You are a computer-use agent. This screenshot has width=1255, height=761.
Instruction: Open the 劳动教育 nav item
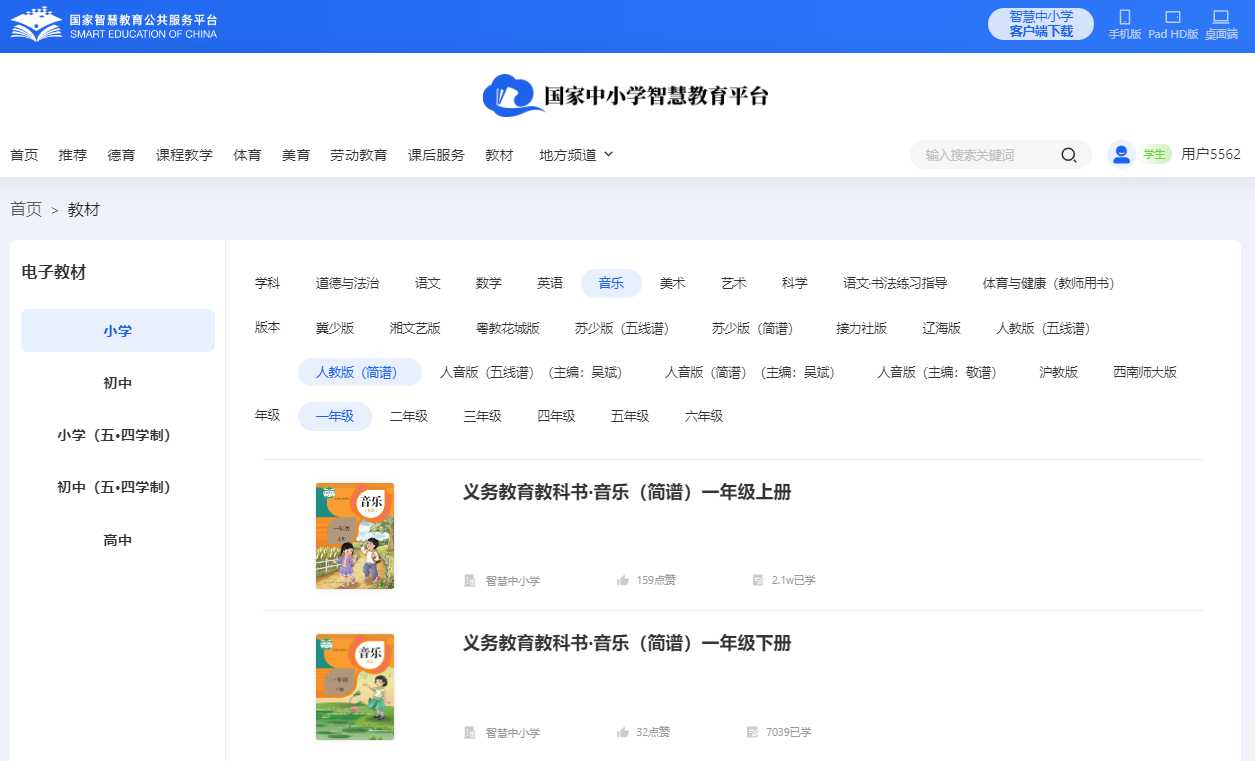click(359, 155)
